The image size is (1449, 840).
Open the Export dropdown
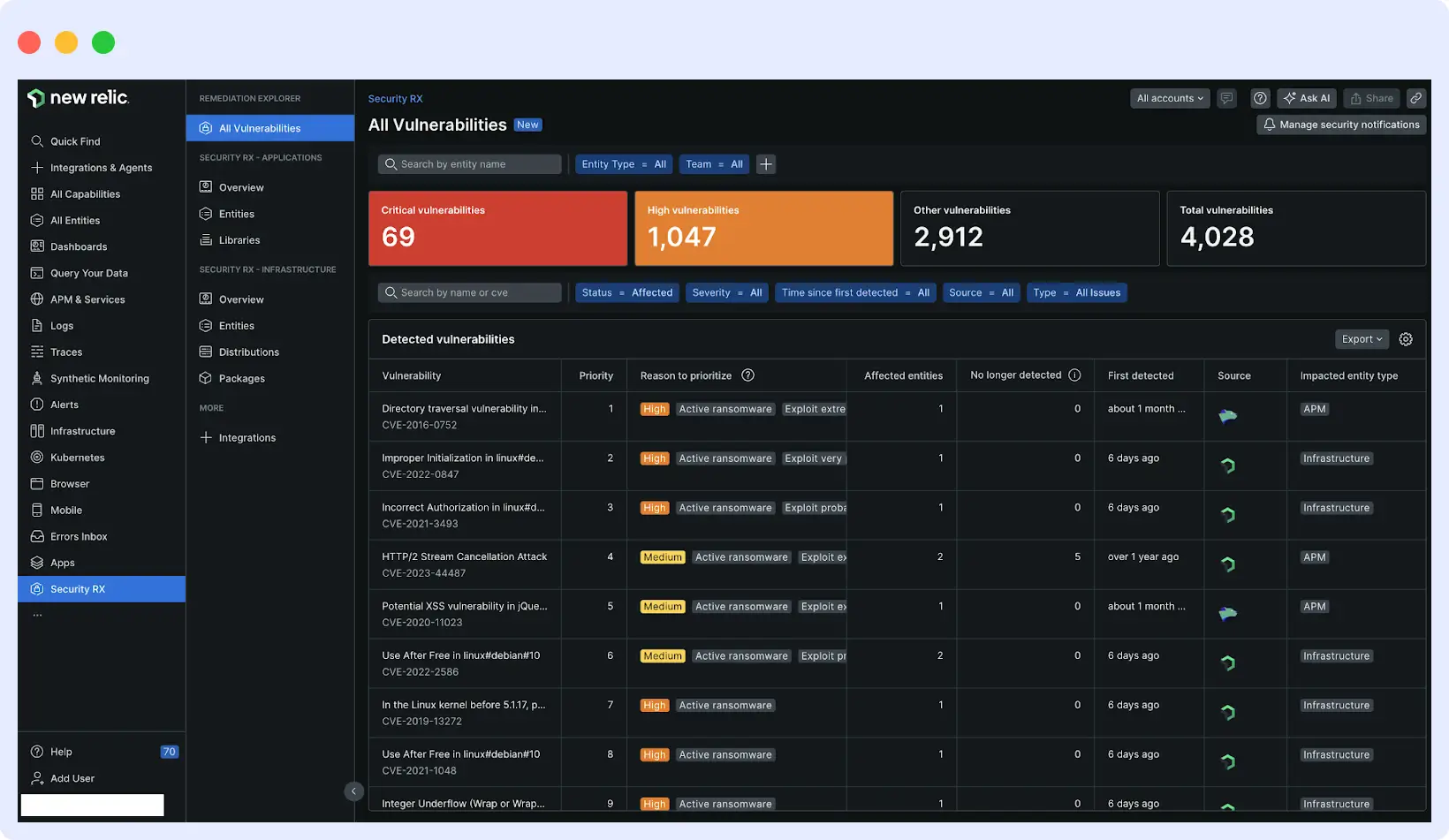point(1361,338)
